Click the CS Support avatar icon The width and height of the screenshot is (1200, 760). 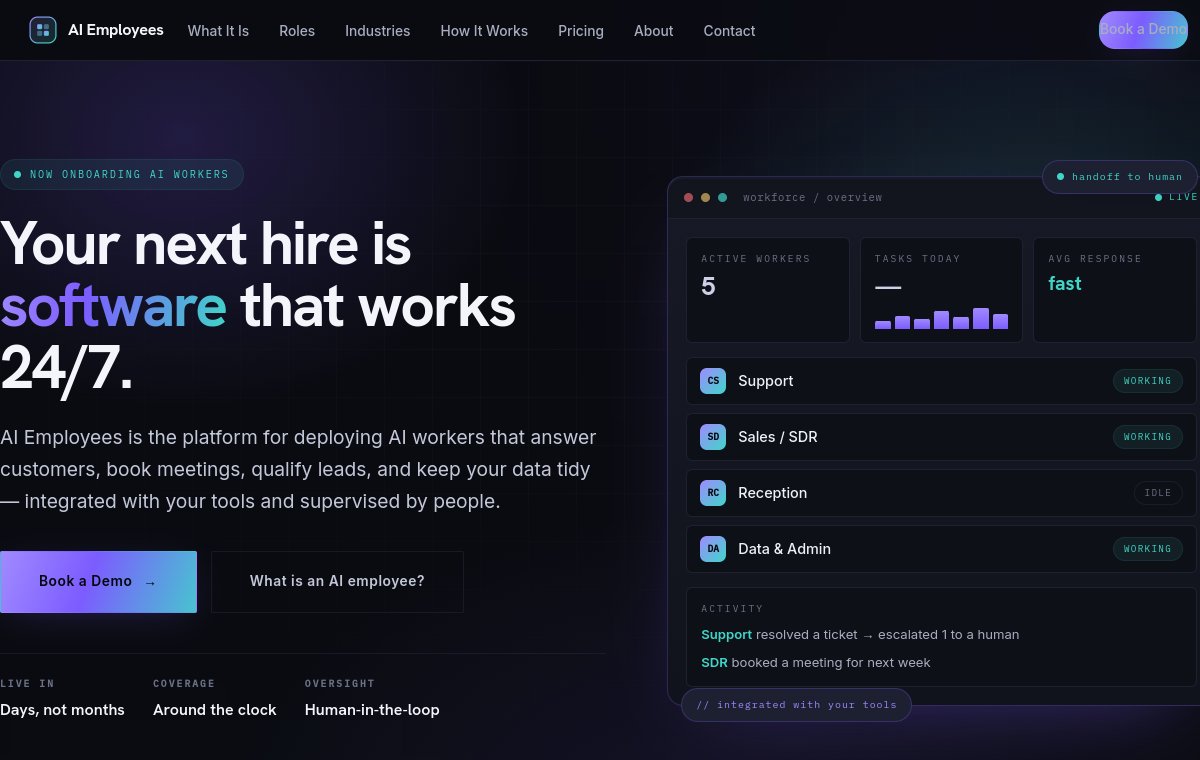point(713,381)
